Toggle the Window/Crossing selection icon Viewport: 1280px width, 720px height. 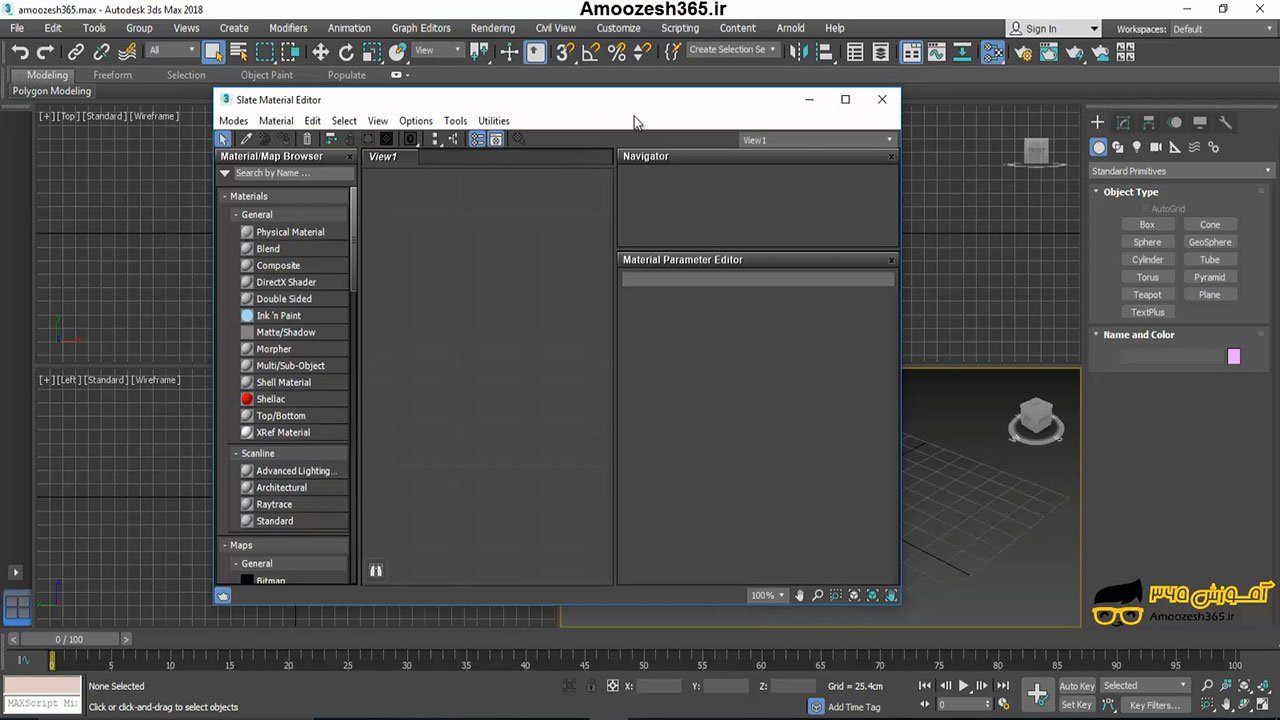290,52
